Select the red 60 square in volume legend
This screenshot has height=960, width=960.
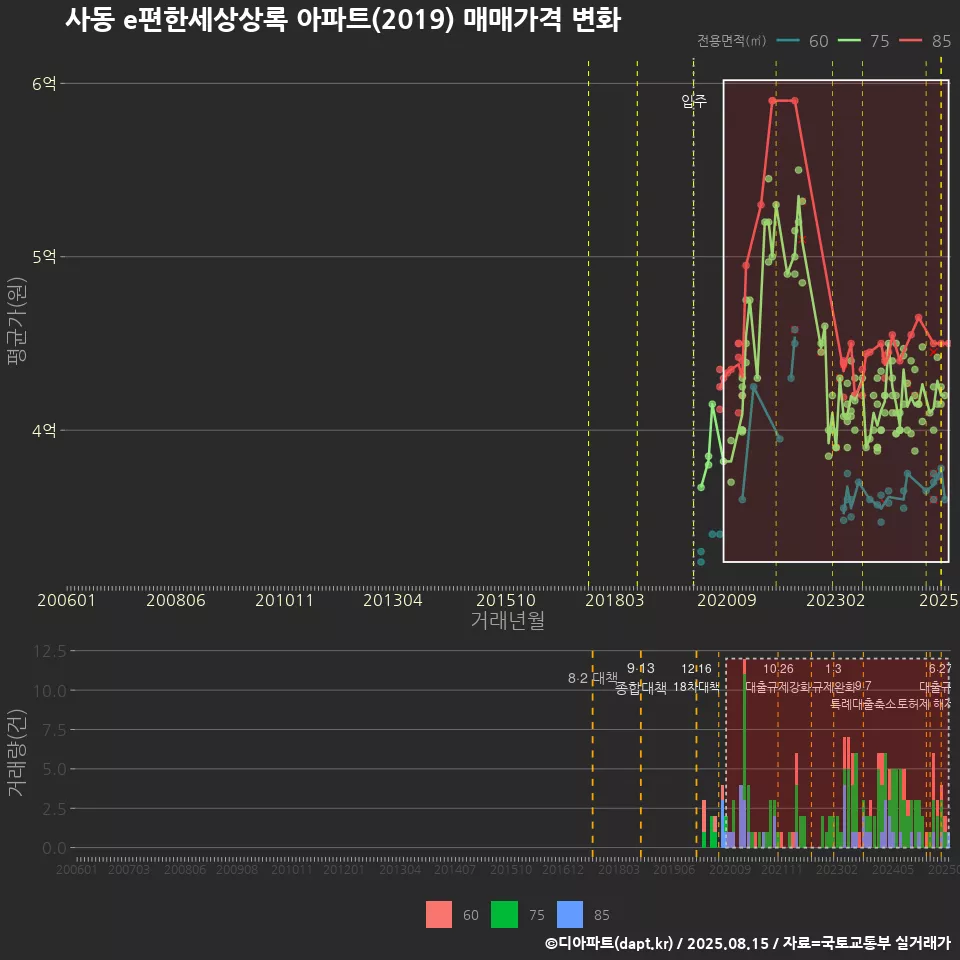point(439,915)
